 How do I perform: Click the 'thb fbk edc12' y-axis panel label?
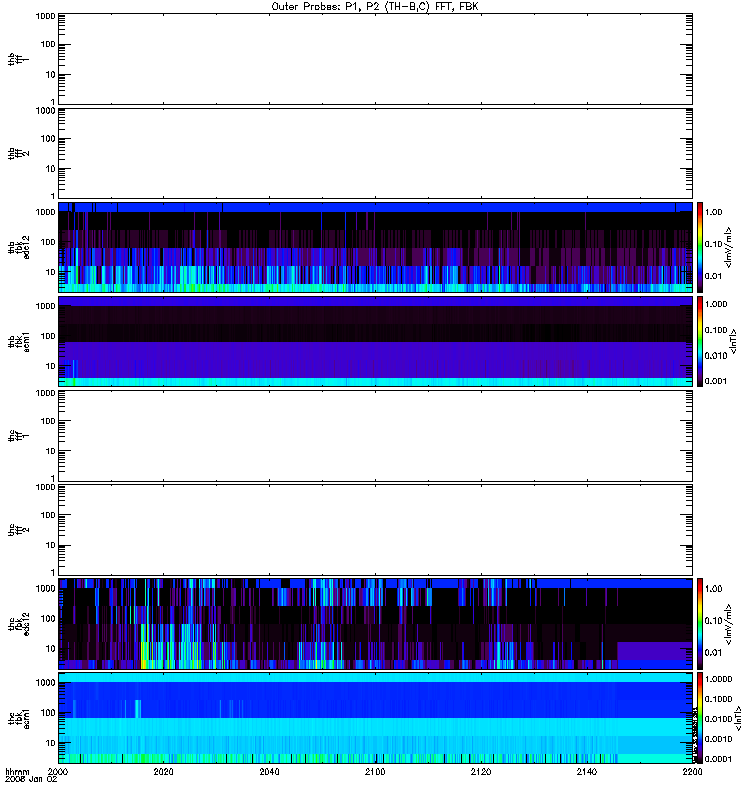(x=18, y=247)
